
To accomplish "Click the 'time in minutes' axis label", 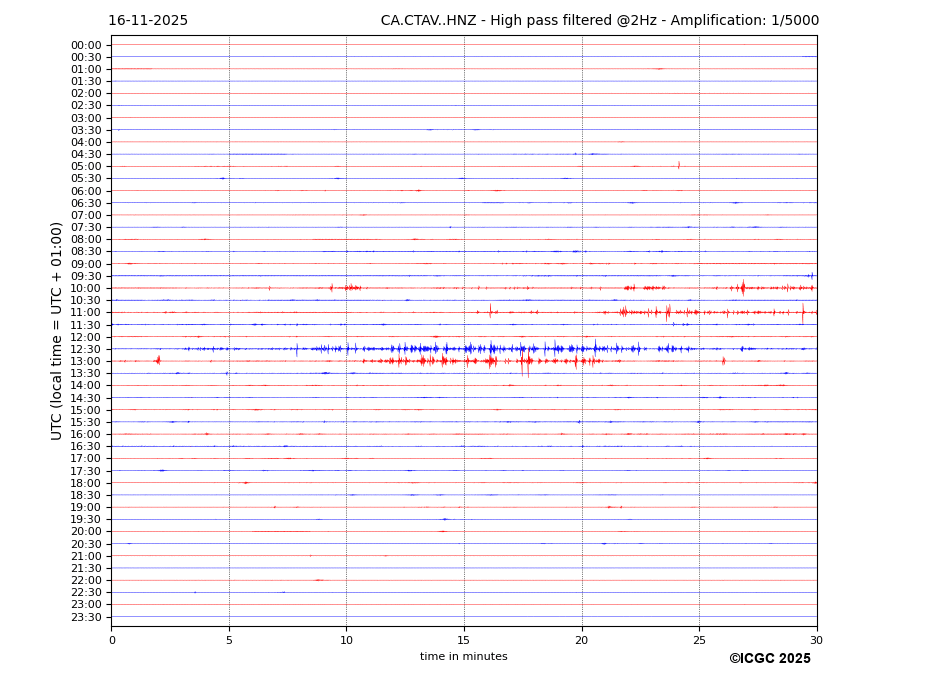I will 463,657.
